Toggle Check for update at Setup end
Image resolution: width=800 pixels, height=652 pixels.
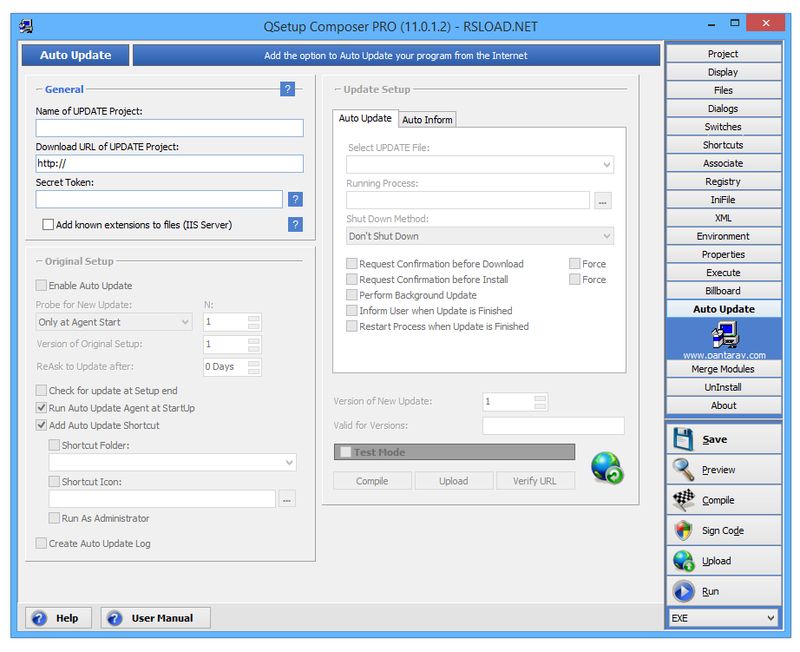(41, 390)
